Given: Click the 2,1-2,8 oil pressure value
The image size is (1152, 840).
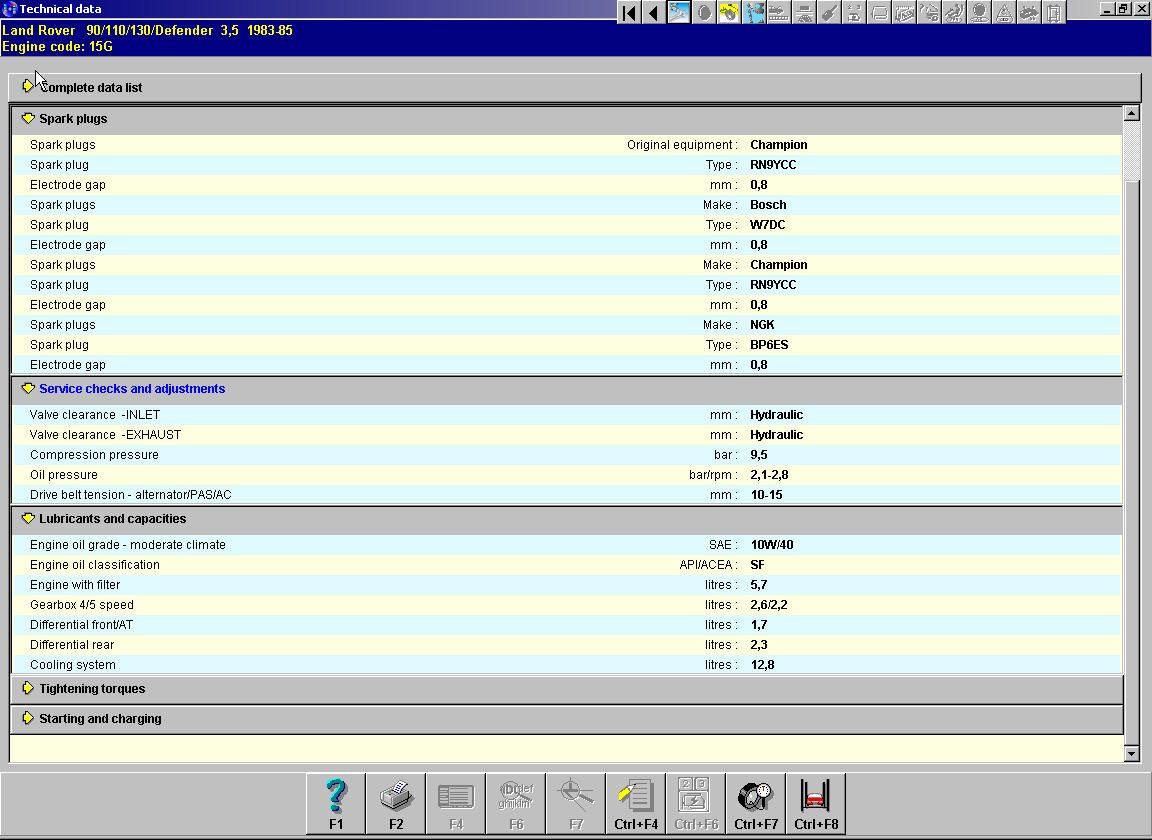Looking at the screenshot, I should tap(769, 475).
